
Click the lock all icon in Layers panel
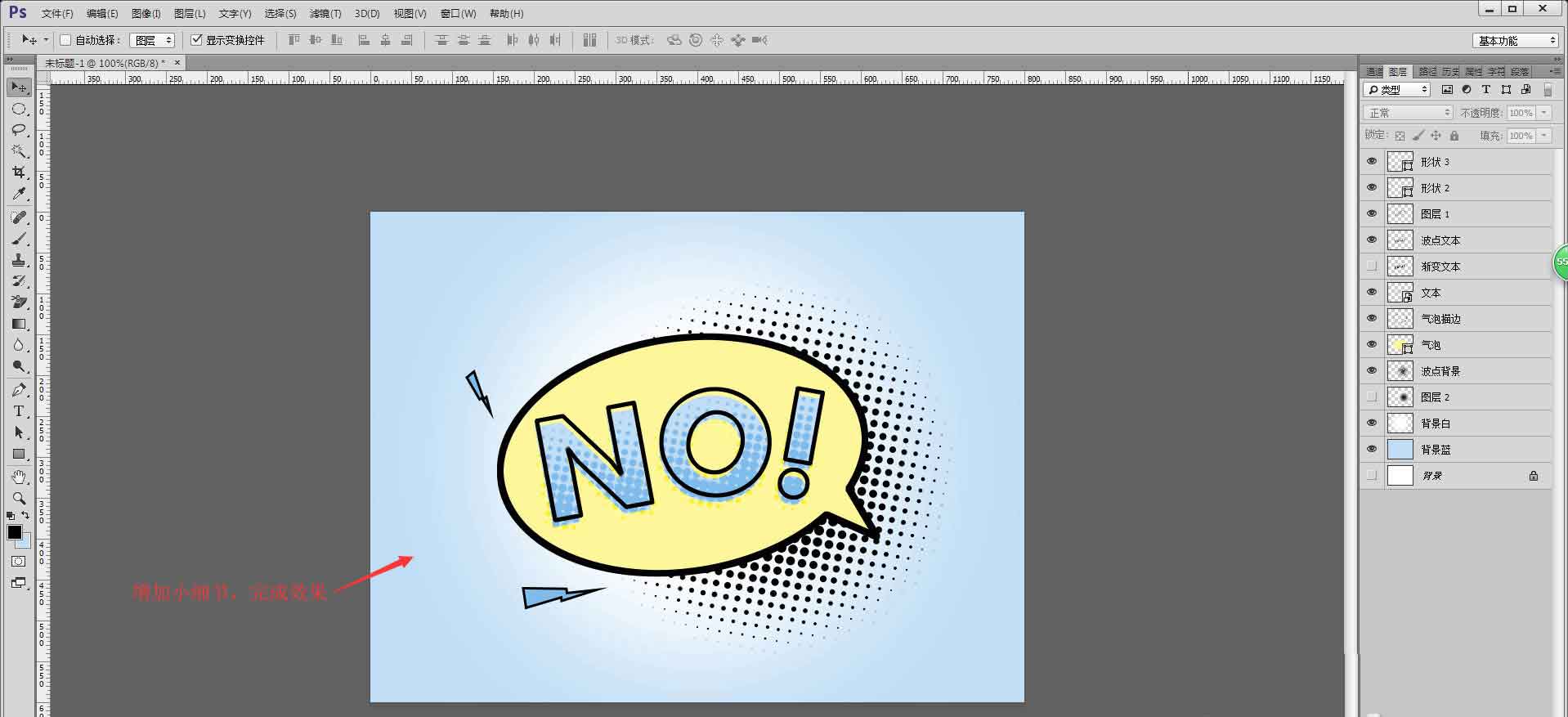pyautogui.click(x=1454, y=136)
